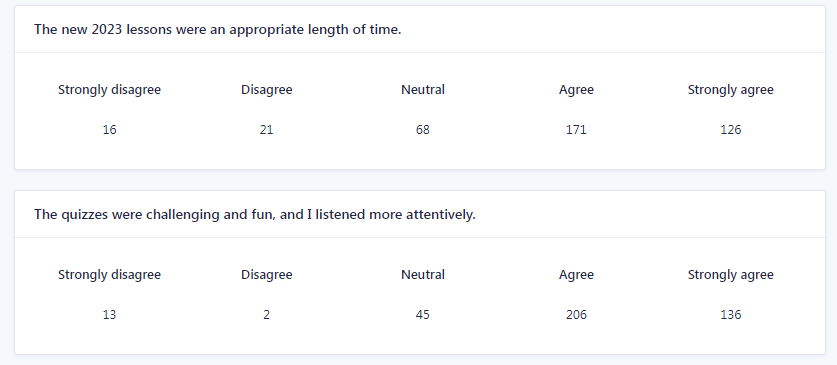
Task: Click the Disagree count of 21
Action: 266,130
